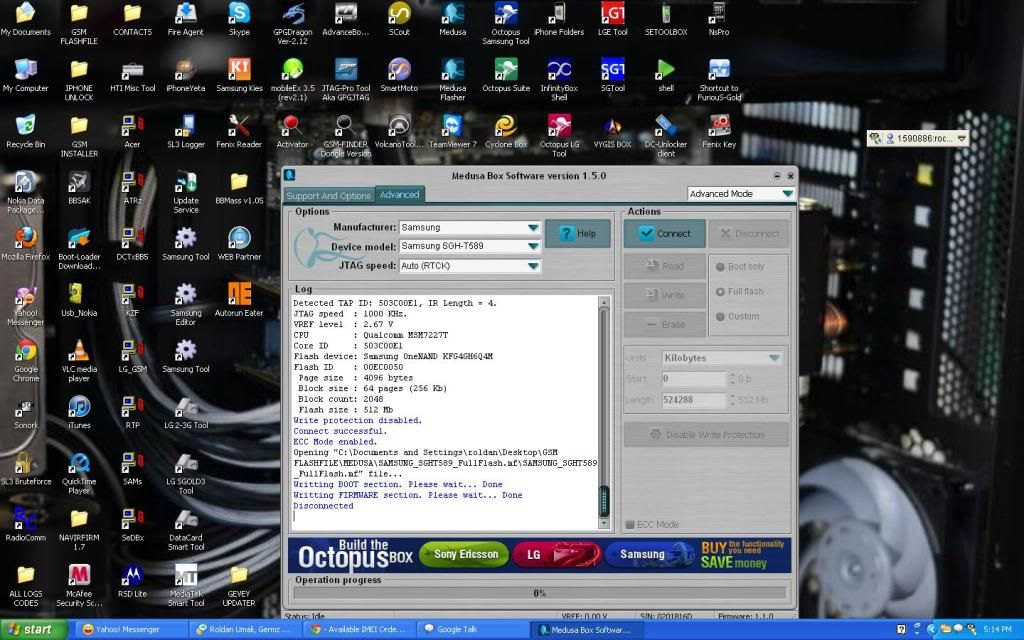Launch Google Chrome desktop icon
Viewport: 1024px width, 640px height.
25,360
